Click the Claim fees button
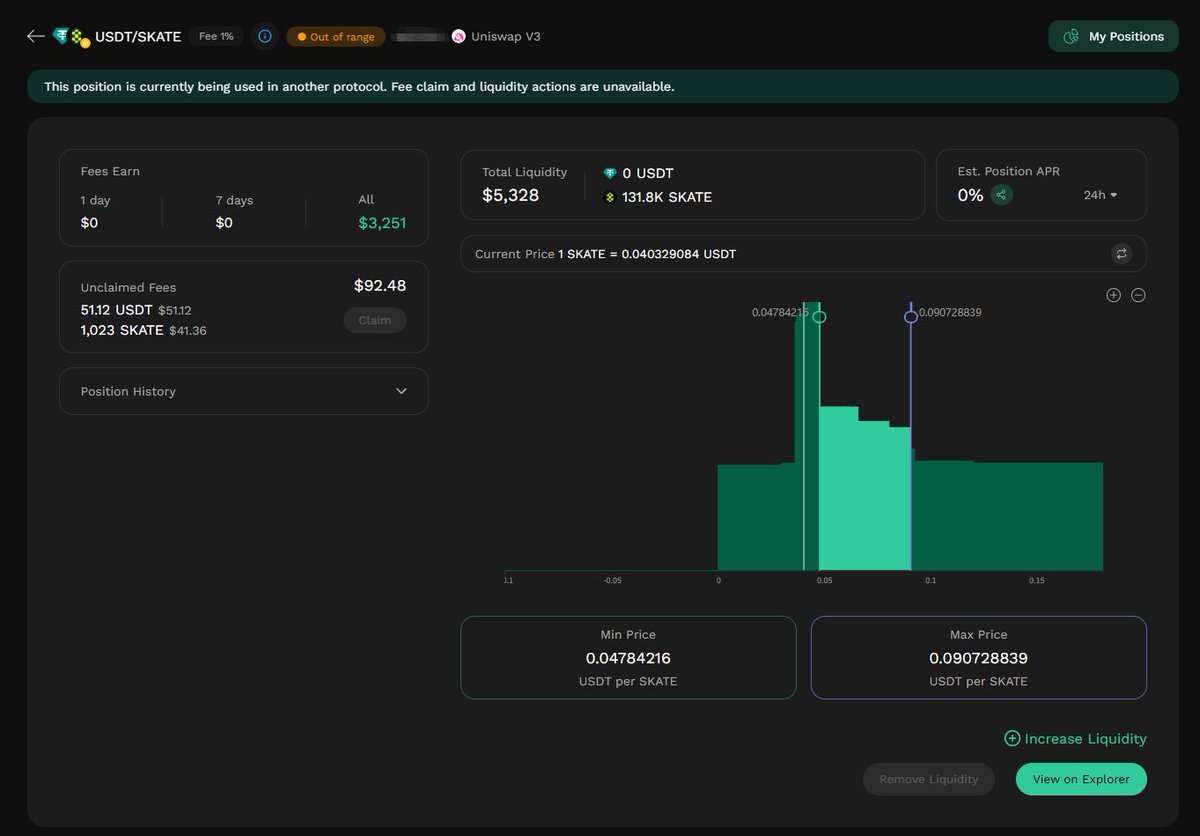Viewport: 1200px width, 836px height. pos(375,320)
